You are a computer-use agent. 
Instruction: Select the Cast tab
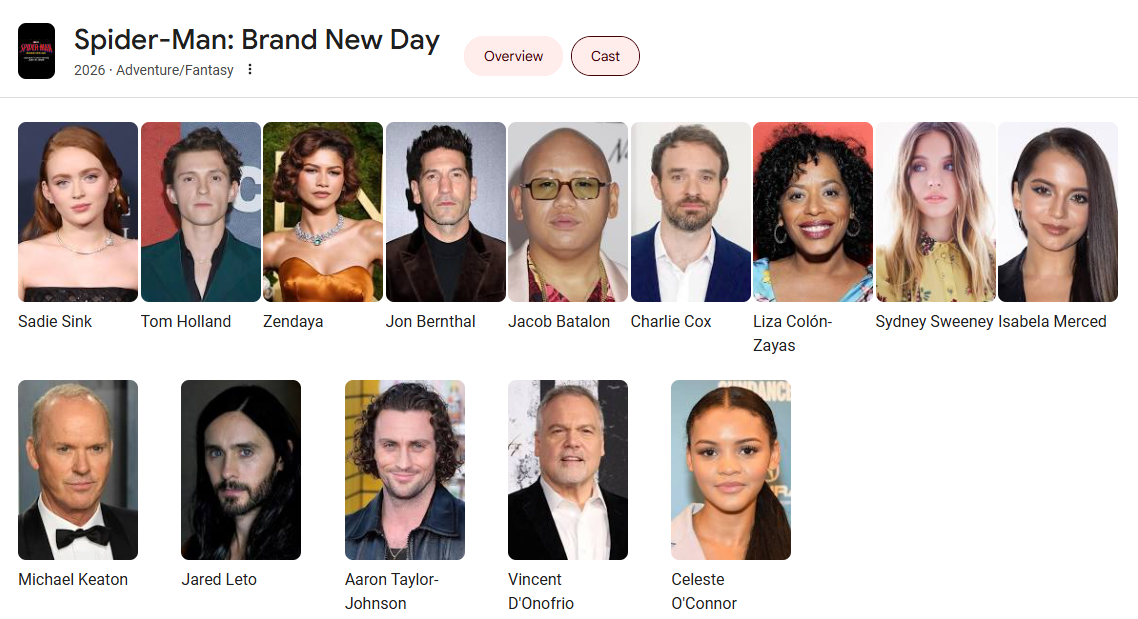point(605,56)
